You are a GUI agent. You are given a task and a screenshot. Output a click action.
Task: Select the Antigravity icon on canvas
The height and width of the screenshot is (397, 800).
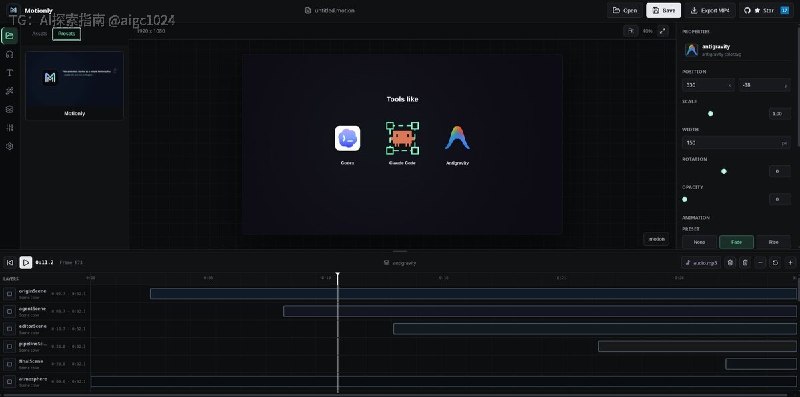click(457, 138)
